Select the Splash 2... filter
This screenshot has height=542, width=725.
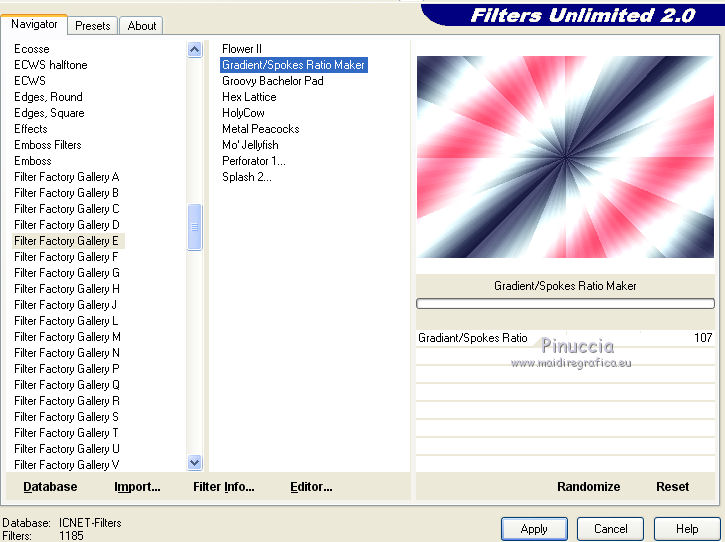[x=247, y=177]
